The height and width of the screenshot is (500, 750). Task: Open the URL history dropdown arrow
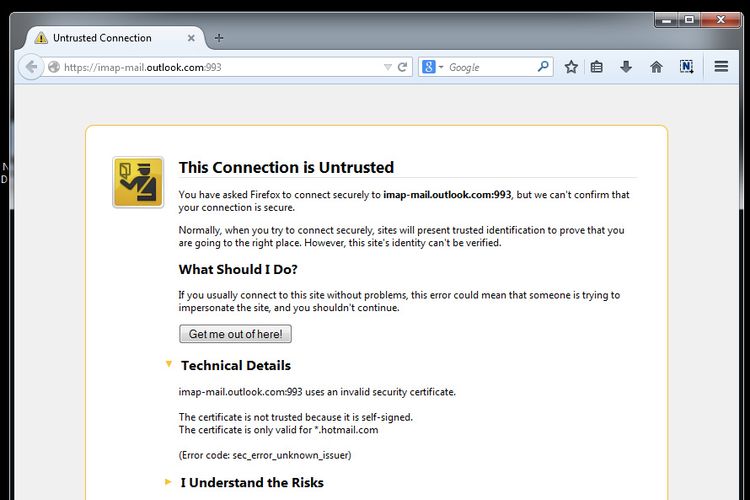tap(388, 67)
